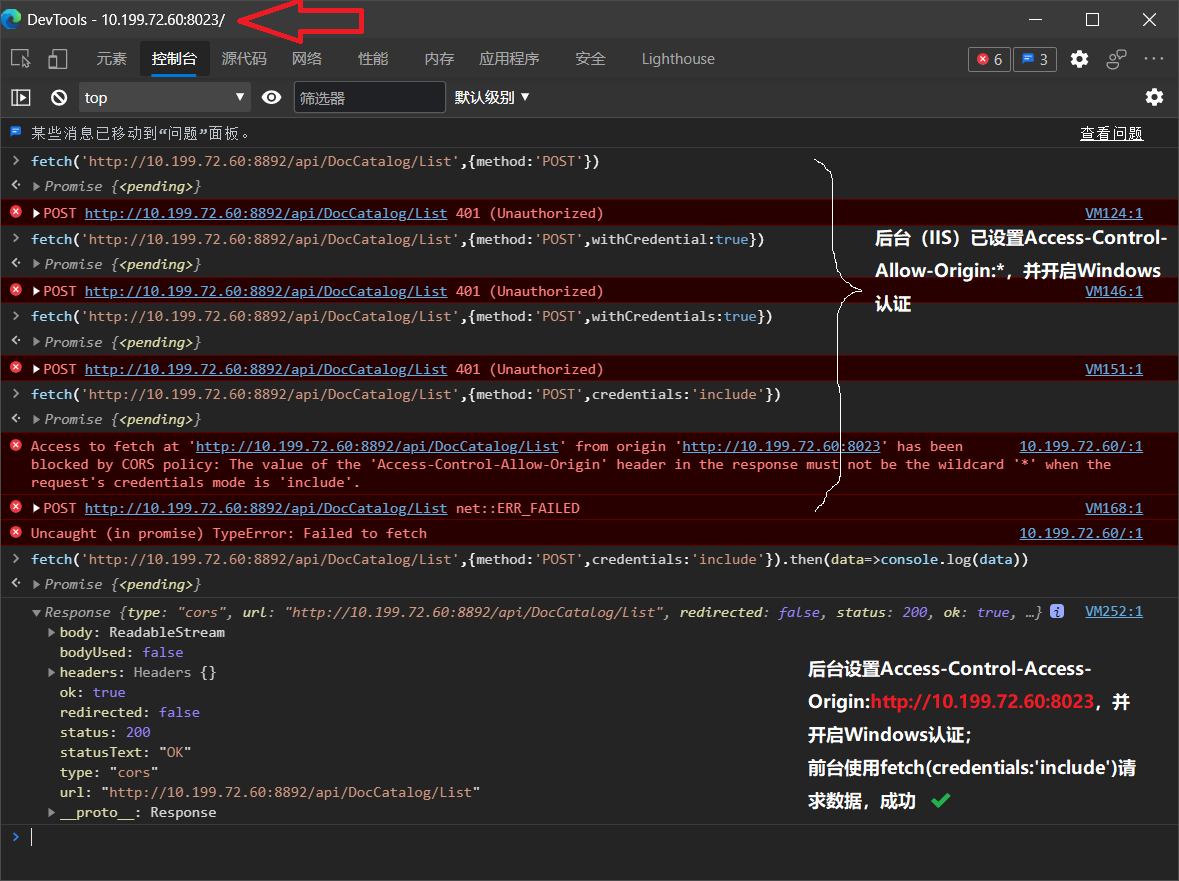Select the 控制台 tab

pyautogui.click(x=174, y=59)
